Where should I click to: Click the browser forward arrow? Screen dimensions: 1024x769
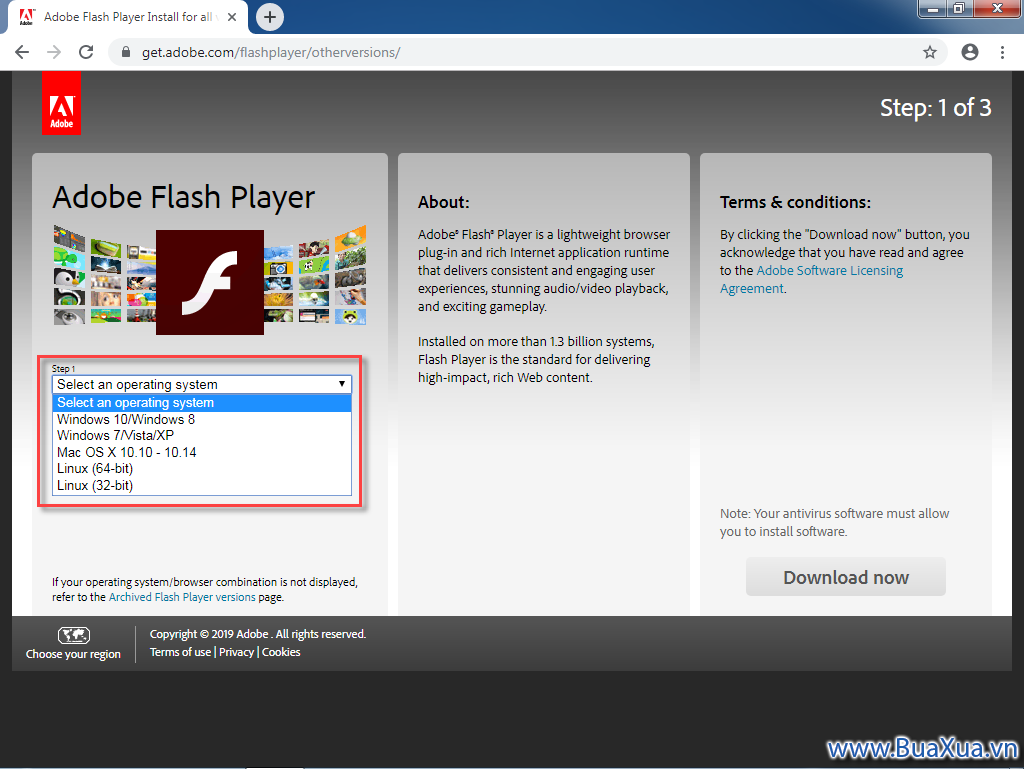point(54,52)
